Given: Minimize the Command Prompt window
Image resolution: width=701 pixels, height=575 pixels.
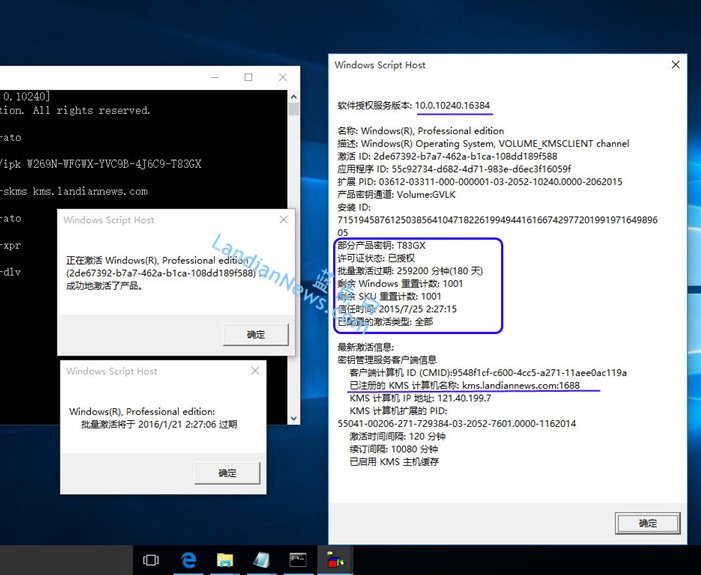Looking at the screenshot, I should coord(215,77).
